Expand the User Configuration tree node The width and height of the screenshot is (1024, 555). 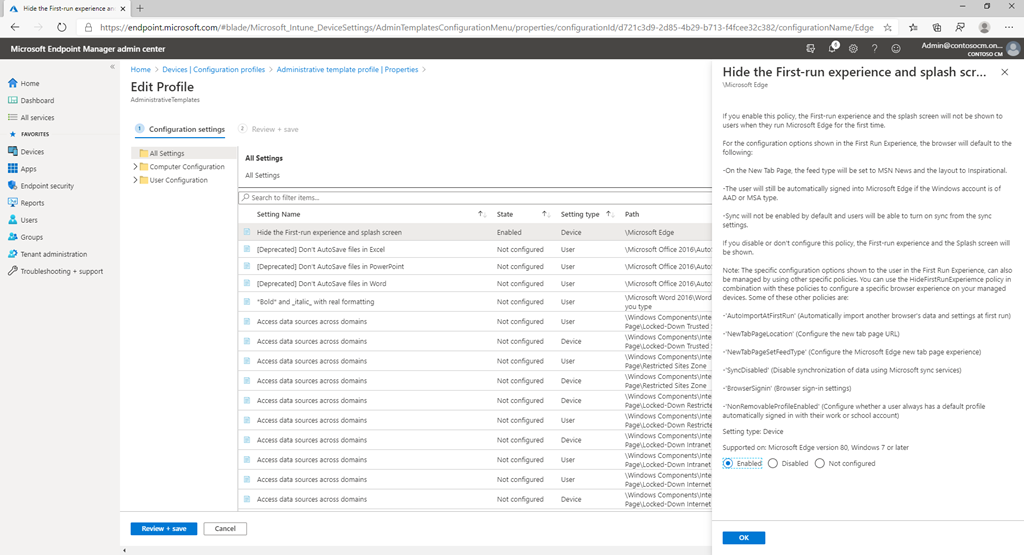(x=135, y=180)
